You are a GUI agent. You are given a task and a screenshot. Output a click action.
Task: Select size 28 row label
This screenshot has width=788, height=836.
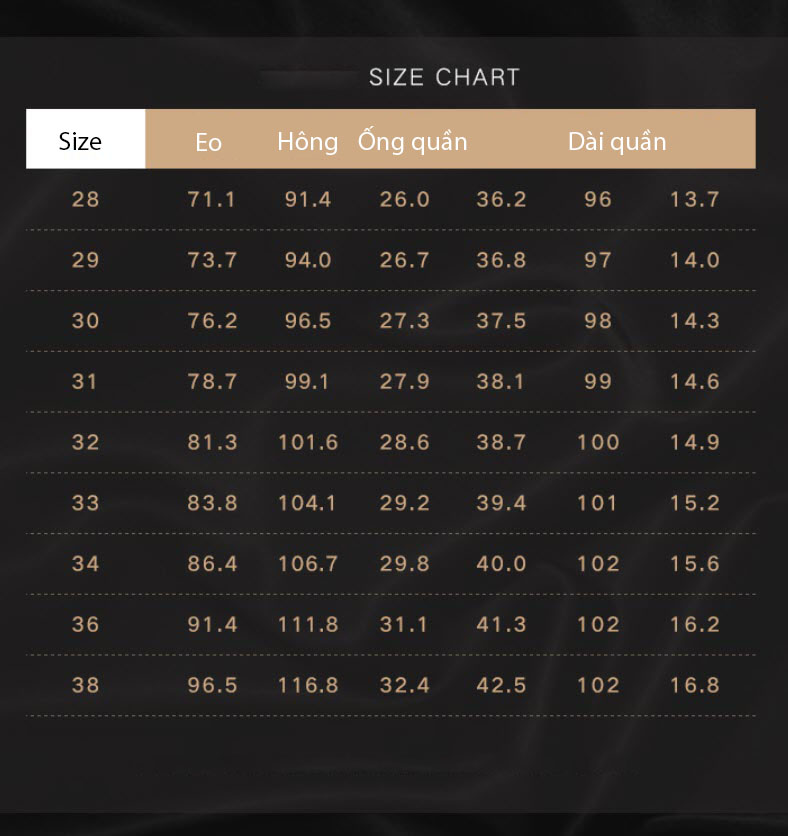(x=85, y=199)
